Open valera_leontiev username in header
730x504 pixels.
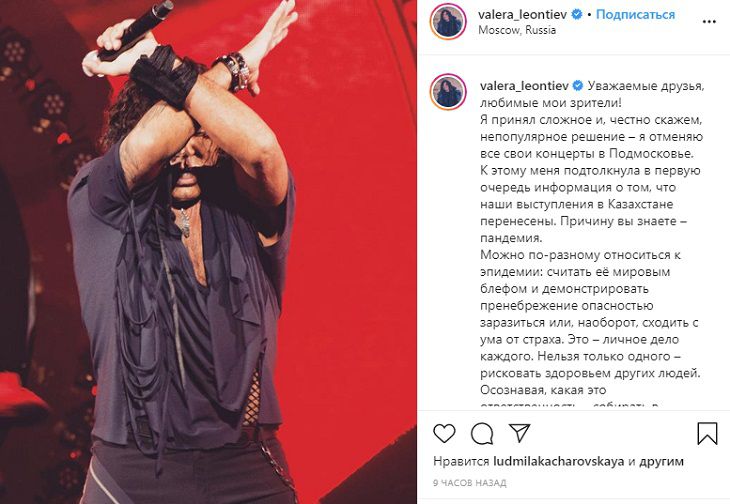(522, 14)
